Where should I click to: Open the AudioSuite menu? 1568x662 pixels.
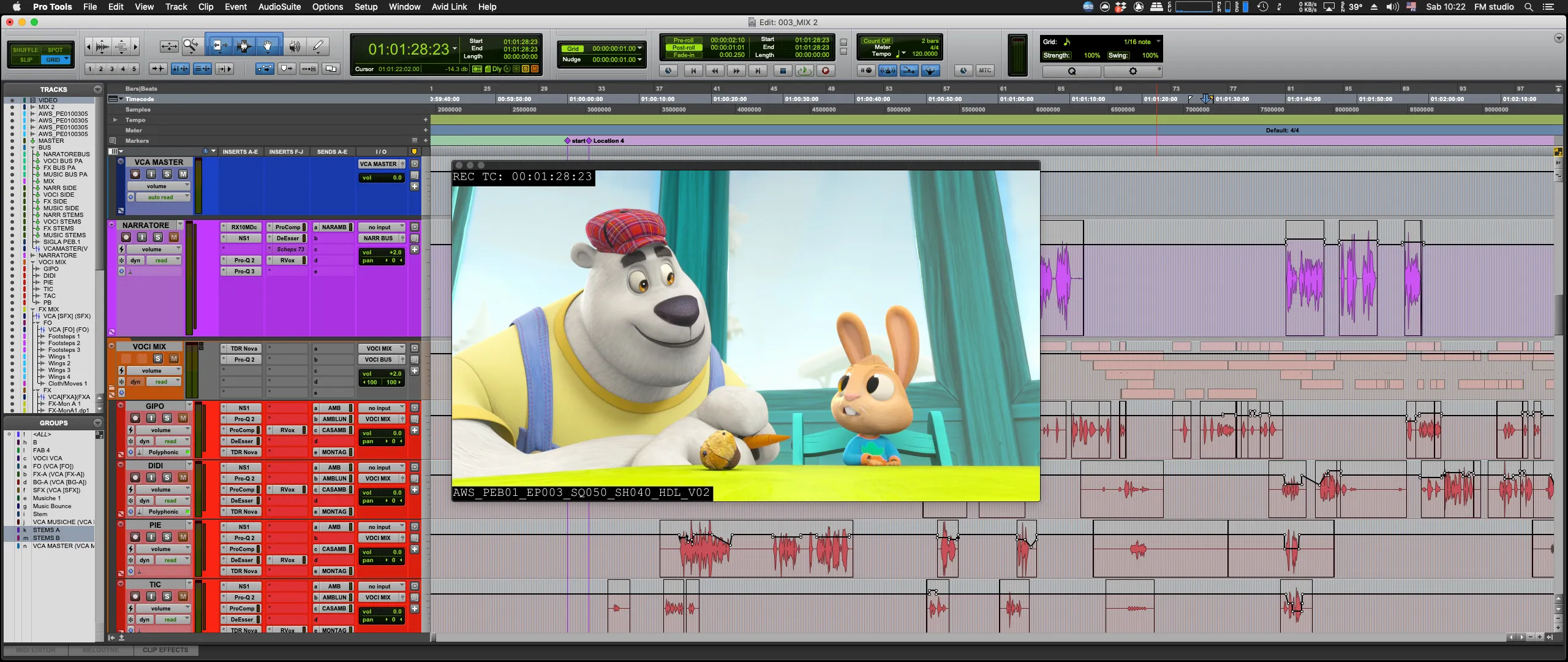coord(279,7)
